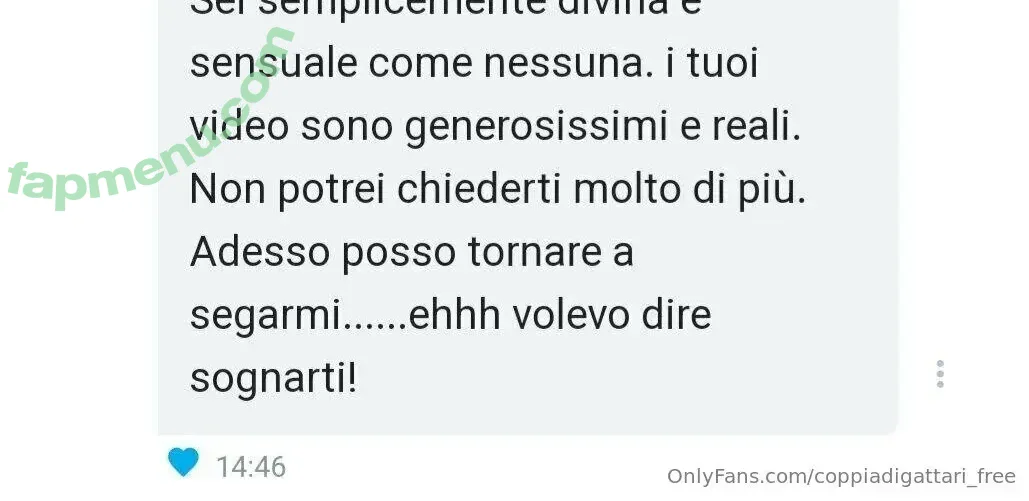Click the line "Adesso posso tornare a"

[x=411, y=253]
